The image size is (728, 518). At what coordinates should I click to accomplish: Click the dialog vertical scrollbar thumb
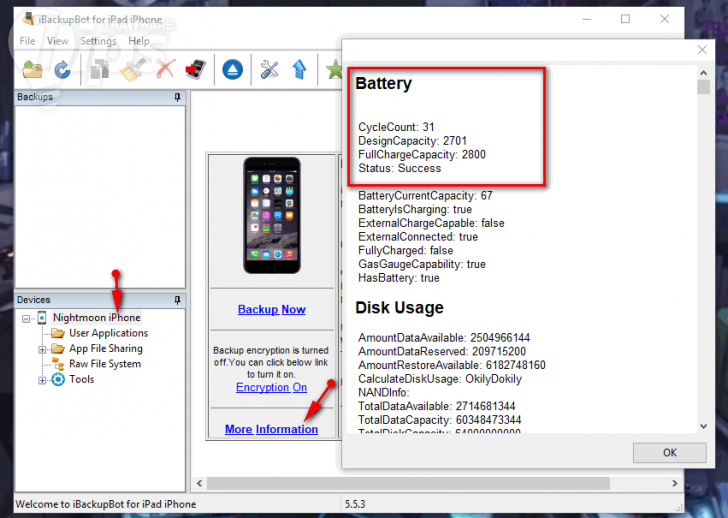pyautogui.click(x=703, y=87)
